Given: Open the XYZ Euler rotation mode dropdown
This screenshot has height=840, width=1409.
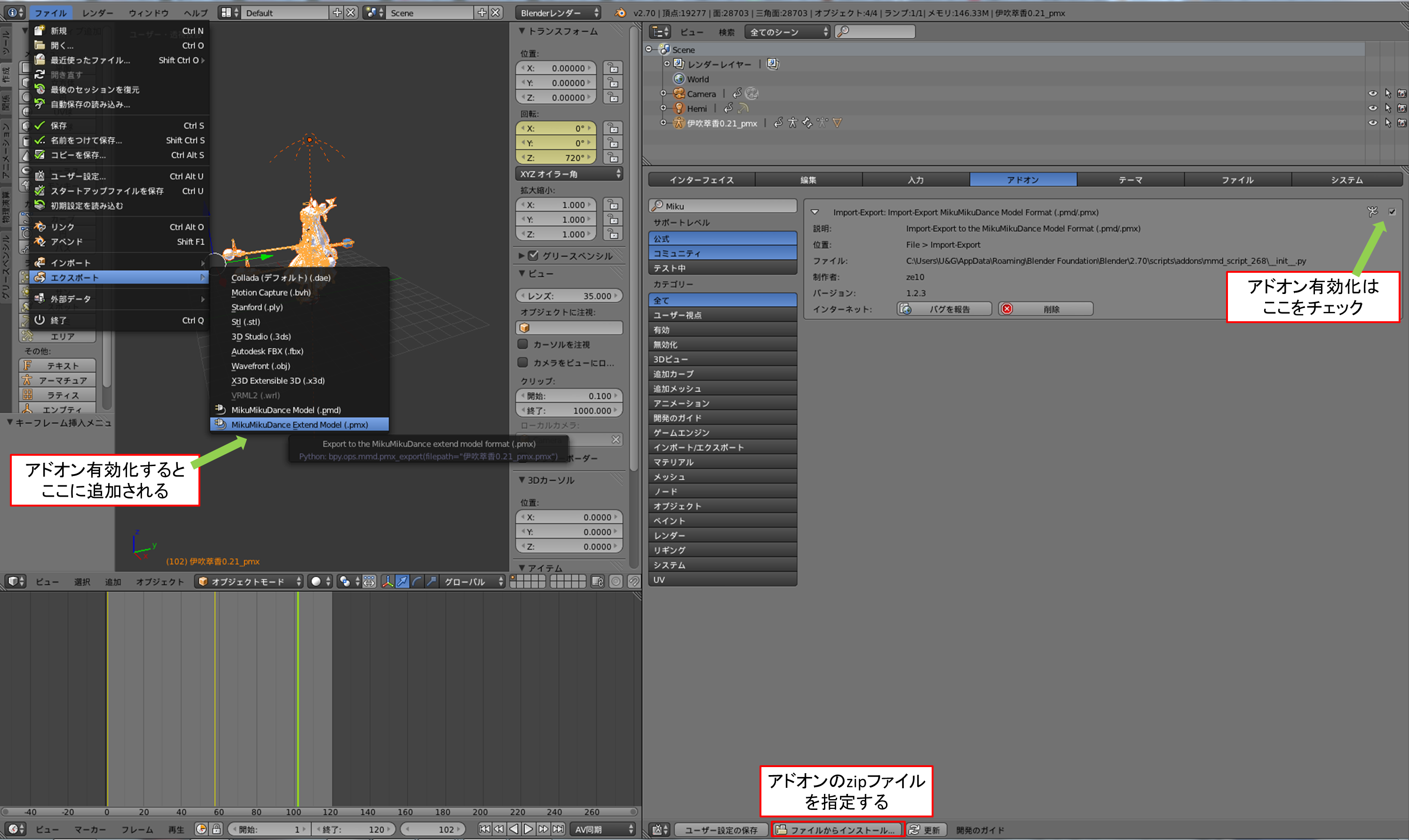Looking at the screenshot, I should [x=570, y=174].
